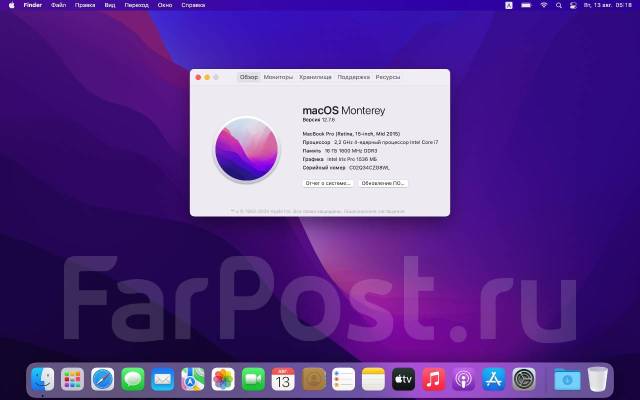This screenshot has width=640, height=400.
Task: Open Contacts app in the dock
Action: tap(313, 379)
